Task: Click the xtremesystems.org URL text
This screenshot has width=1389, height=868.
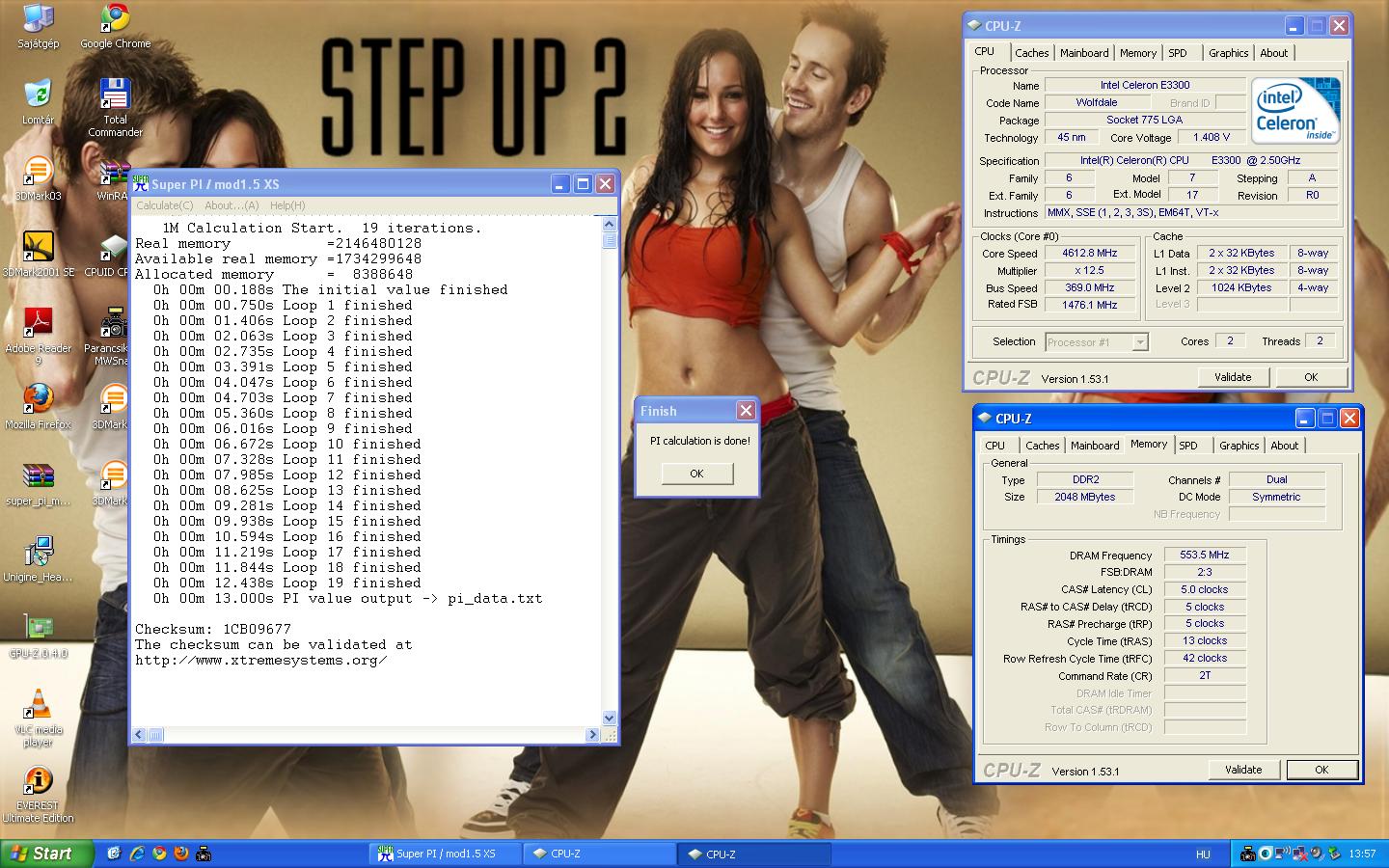Action: point(260,661)
